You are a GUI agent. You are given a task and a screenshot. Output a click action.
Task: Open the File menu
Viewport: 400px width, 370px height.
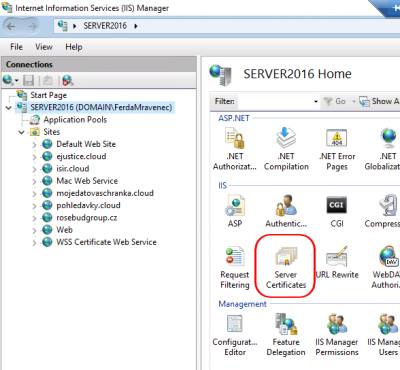pos(16,47)
